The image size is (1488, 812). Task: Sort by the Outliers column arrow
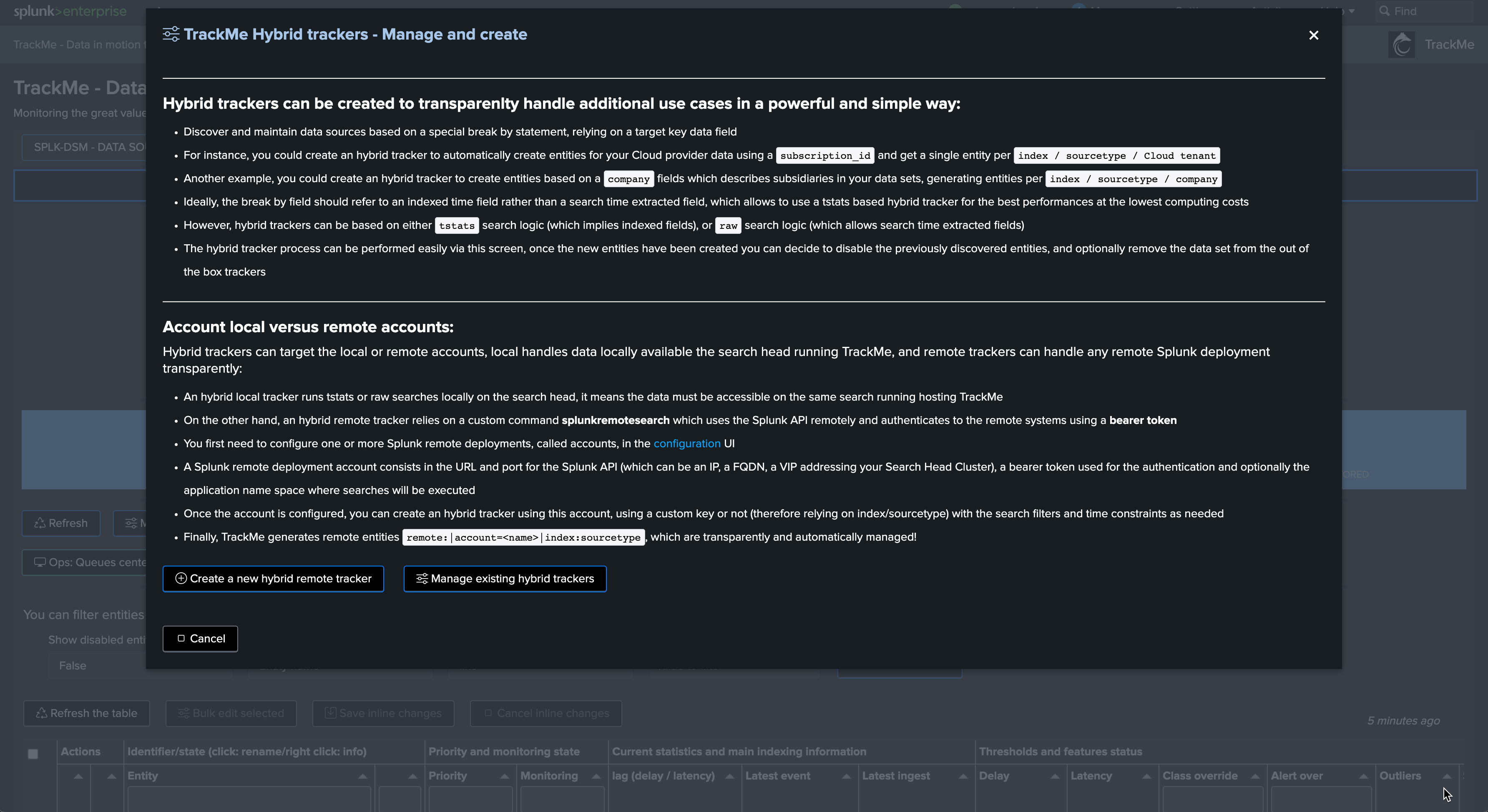[1447, 776]
